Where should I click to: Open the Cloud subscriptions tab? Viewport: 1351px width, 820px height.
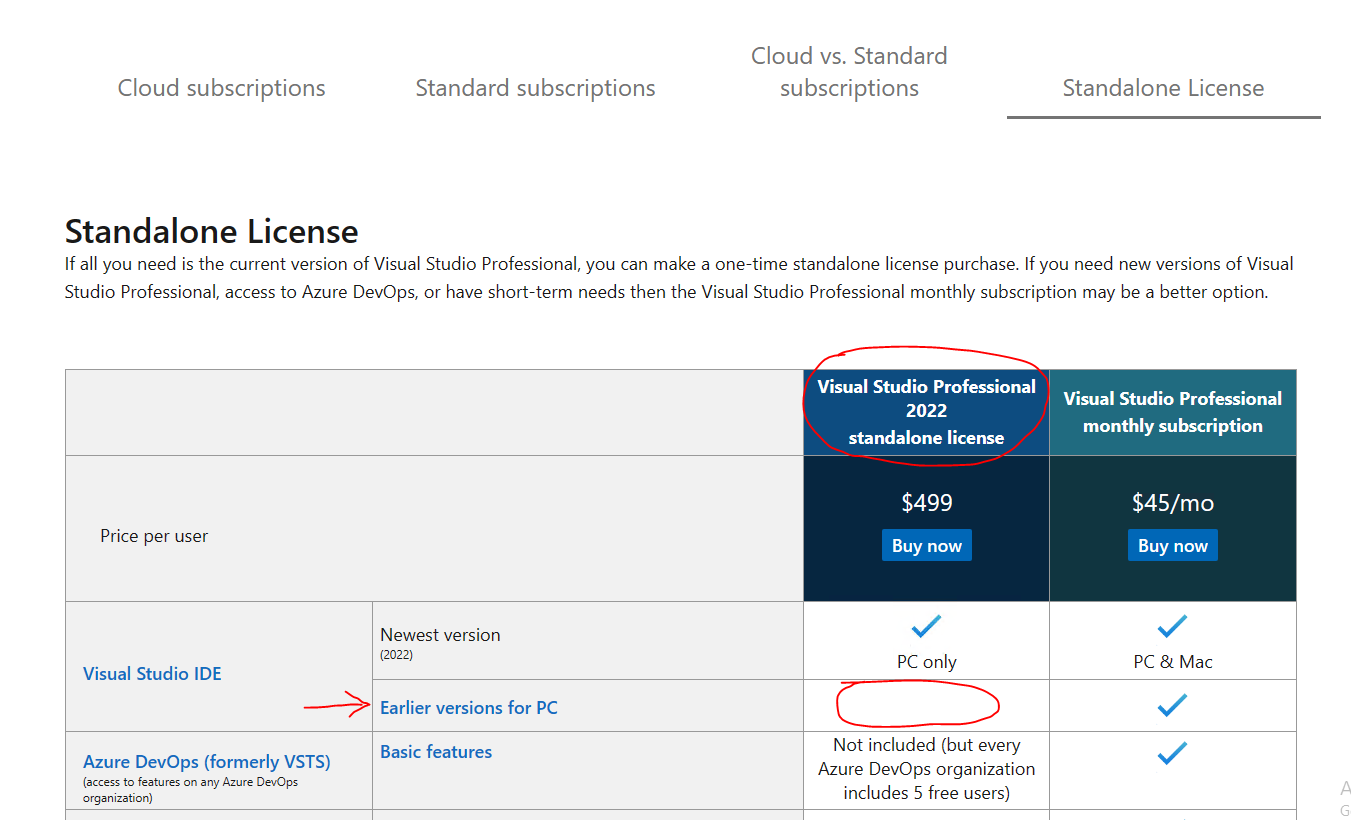[x=221, y=88]
